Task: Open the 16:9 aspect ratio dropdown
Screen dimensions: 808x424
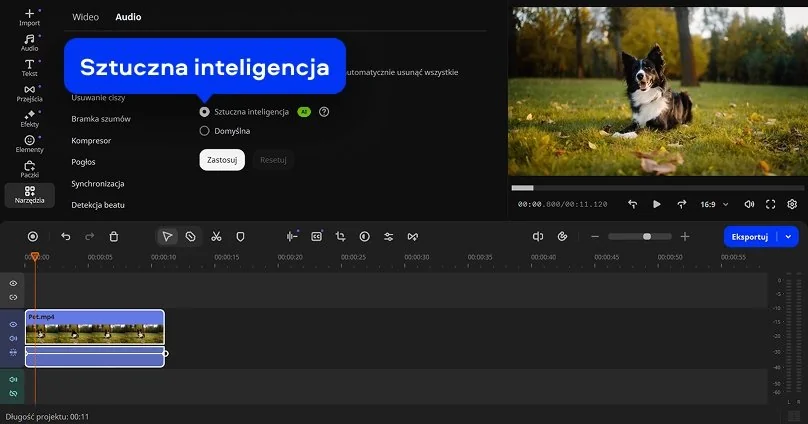Action: tap(712, 204)
